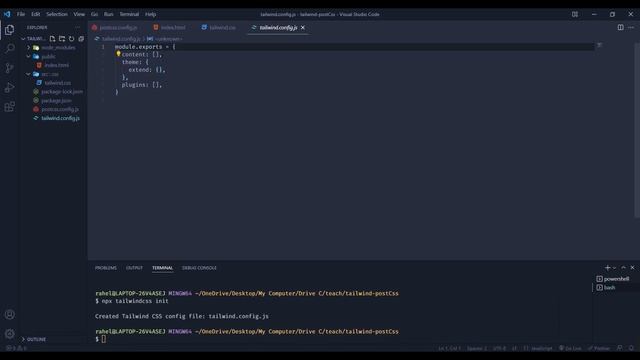The image size is (640, 360).
Task: Refresh the Explorer file tree
Action: [71, 39]
